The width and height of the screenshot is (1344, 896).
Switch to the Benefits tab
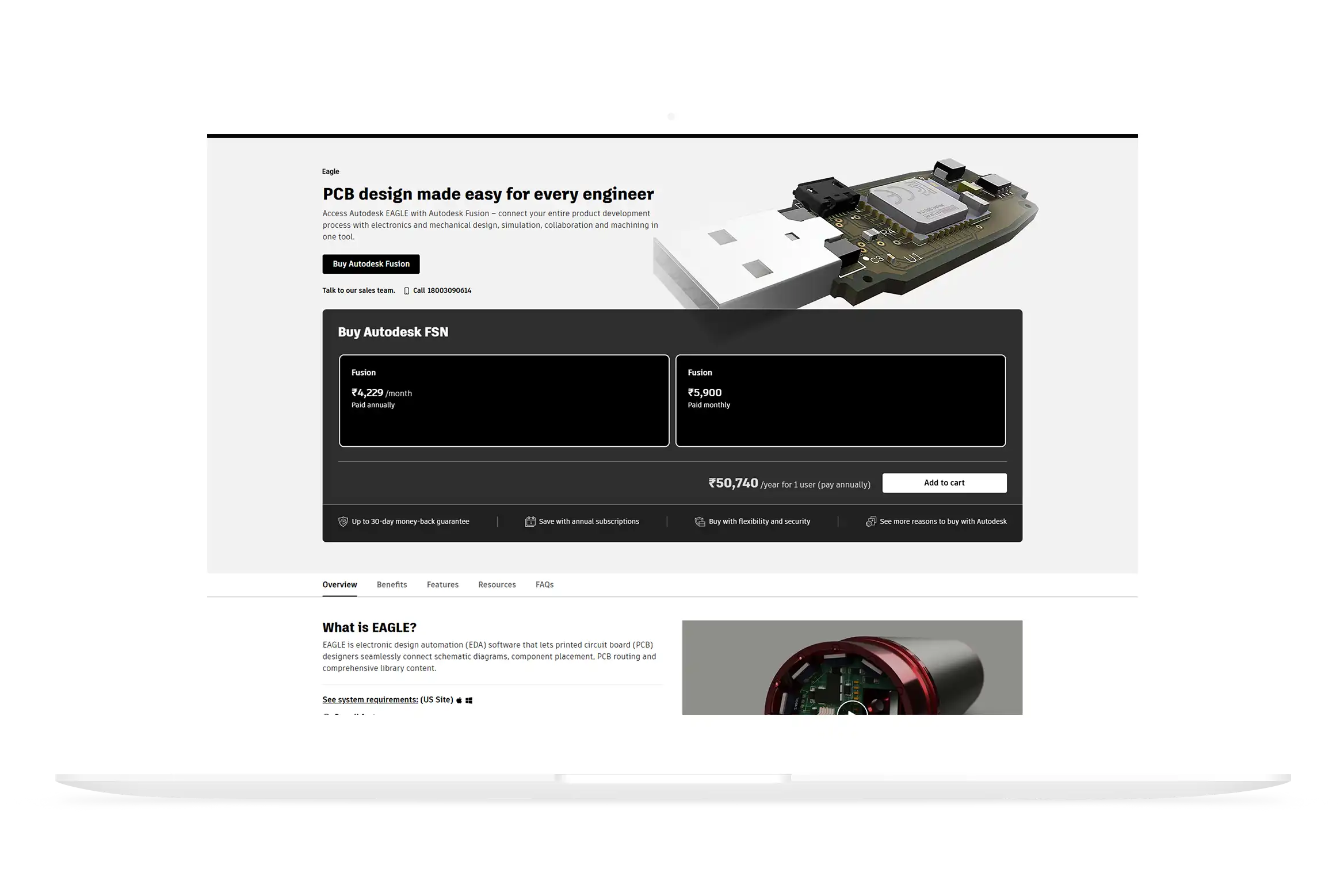pos(392,585)
